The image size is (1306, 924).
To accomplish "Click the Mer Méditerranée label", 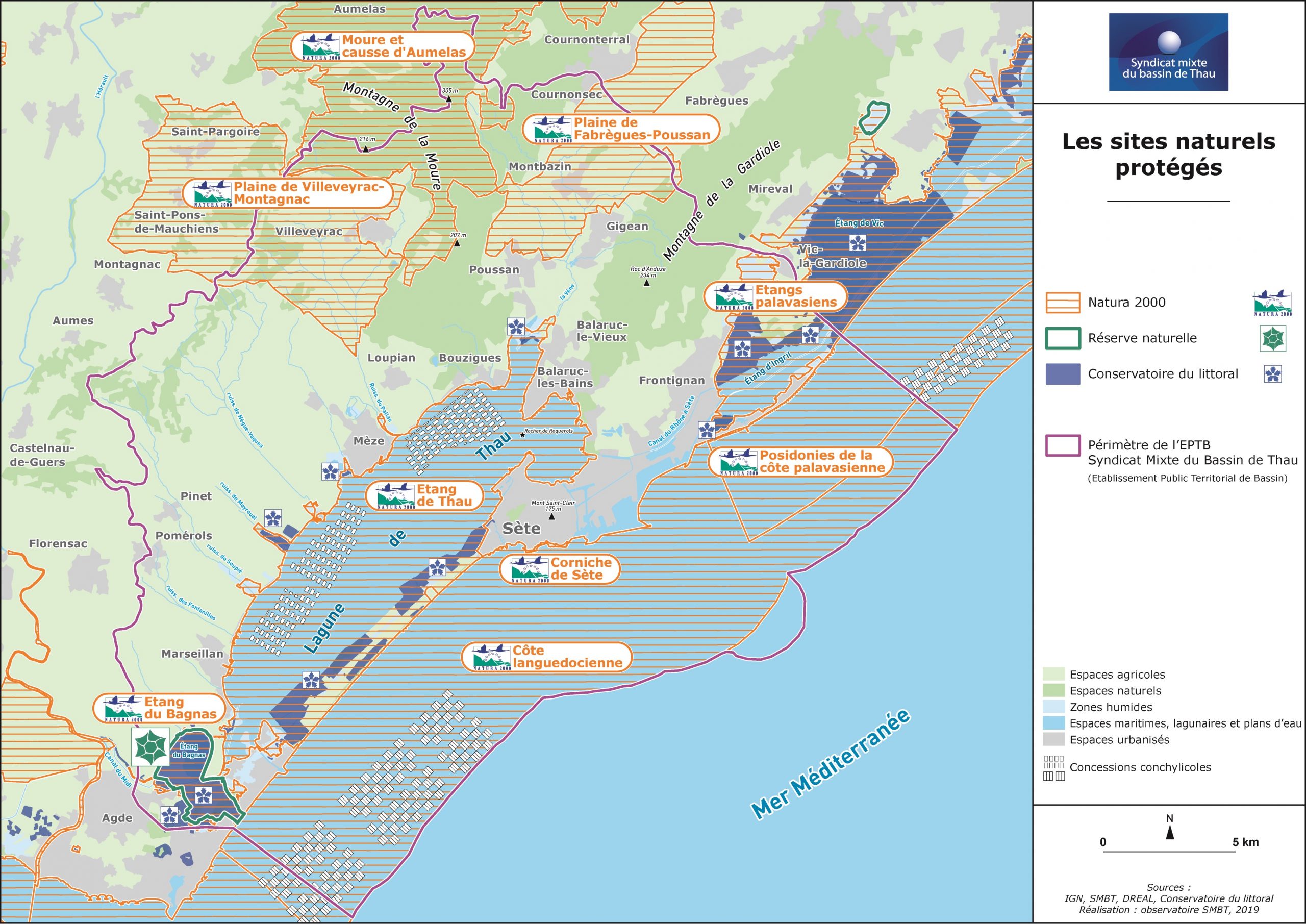I will [x=832, y=764].
